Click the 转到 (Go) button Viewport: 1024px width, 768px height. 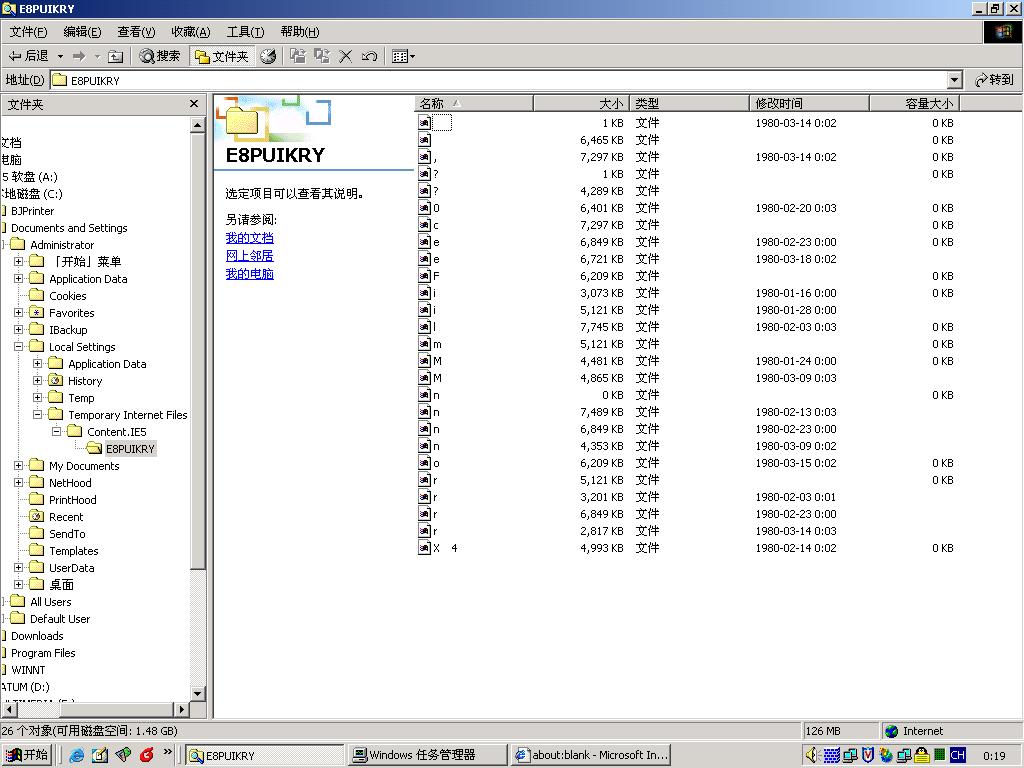pos(994,80)
